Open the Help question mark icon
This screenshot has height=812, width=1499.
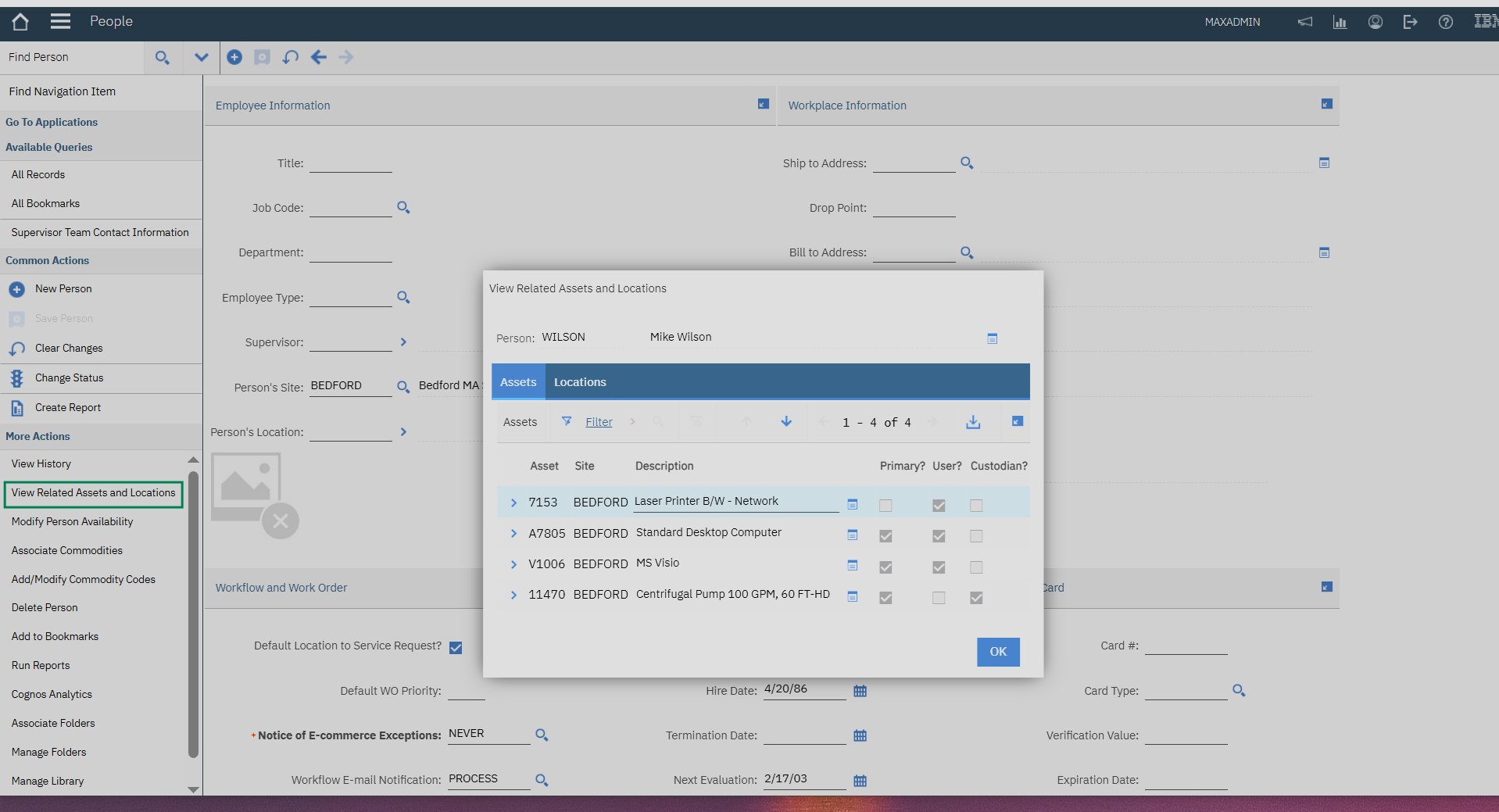[1445, 22]
